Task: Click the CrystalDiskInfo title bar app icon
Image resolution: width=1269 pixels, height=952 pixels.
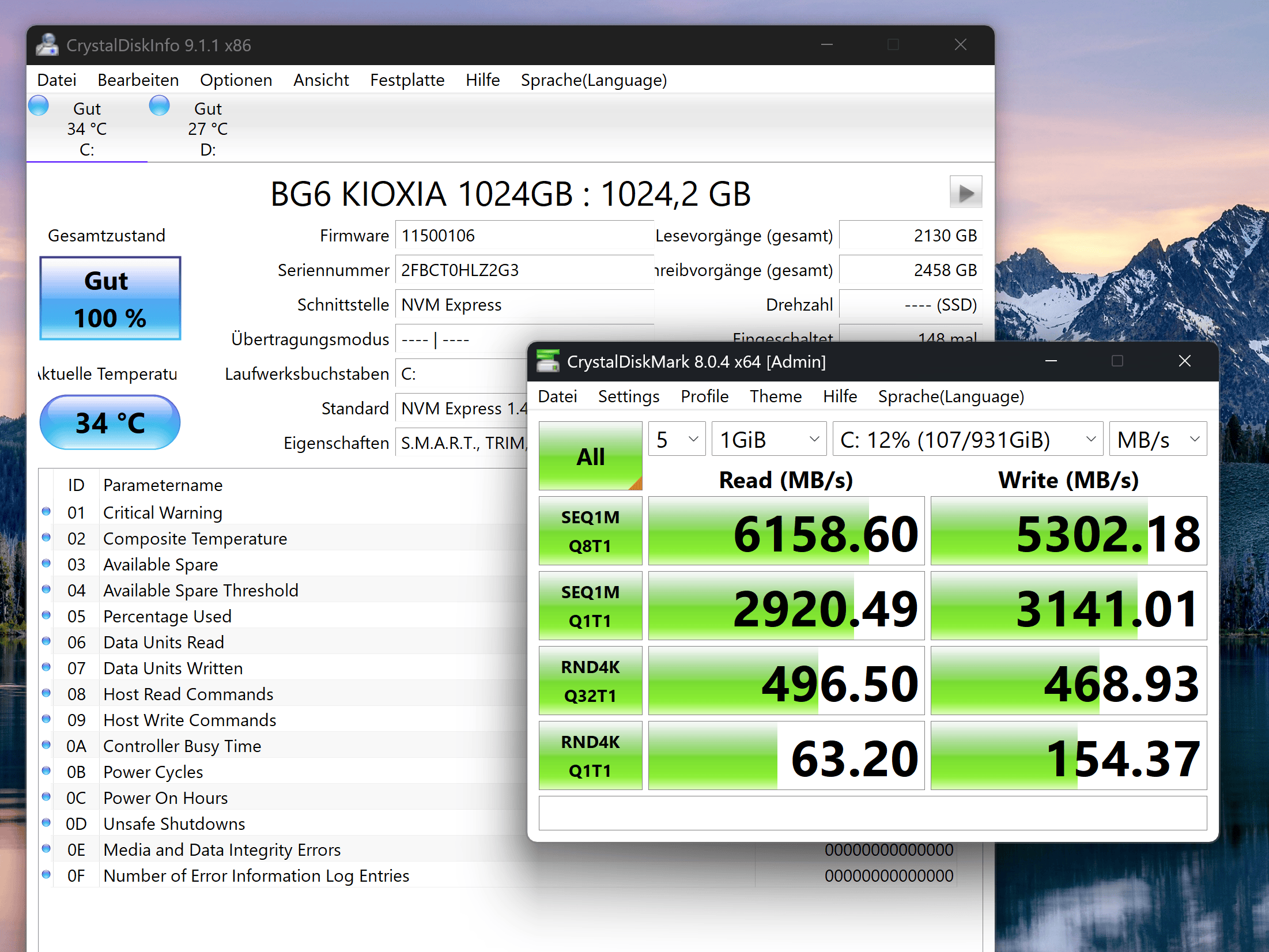Action: (x=47, y=45)
